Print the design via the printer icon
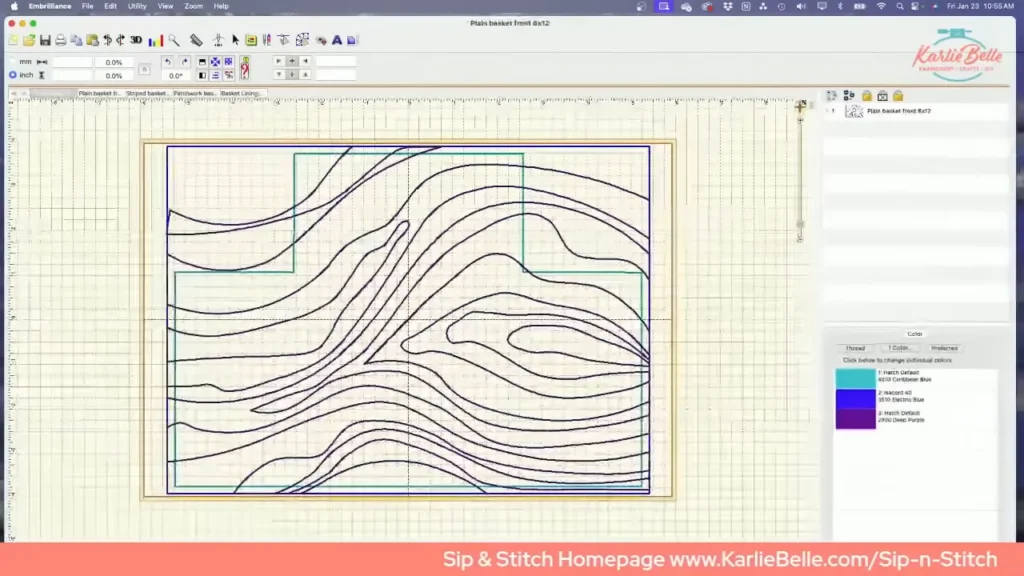 coord(60,42)
